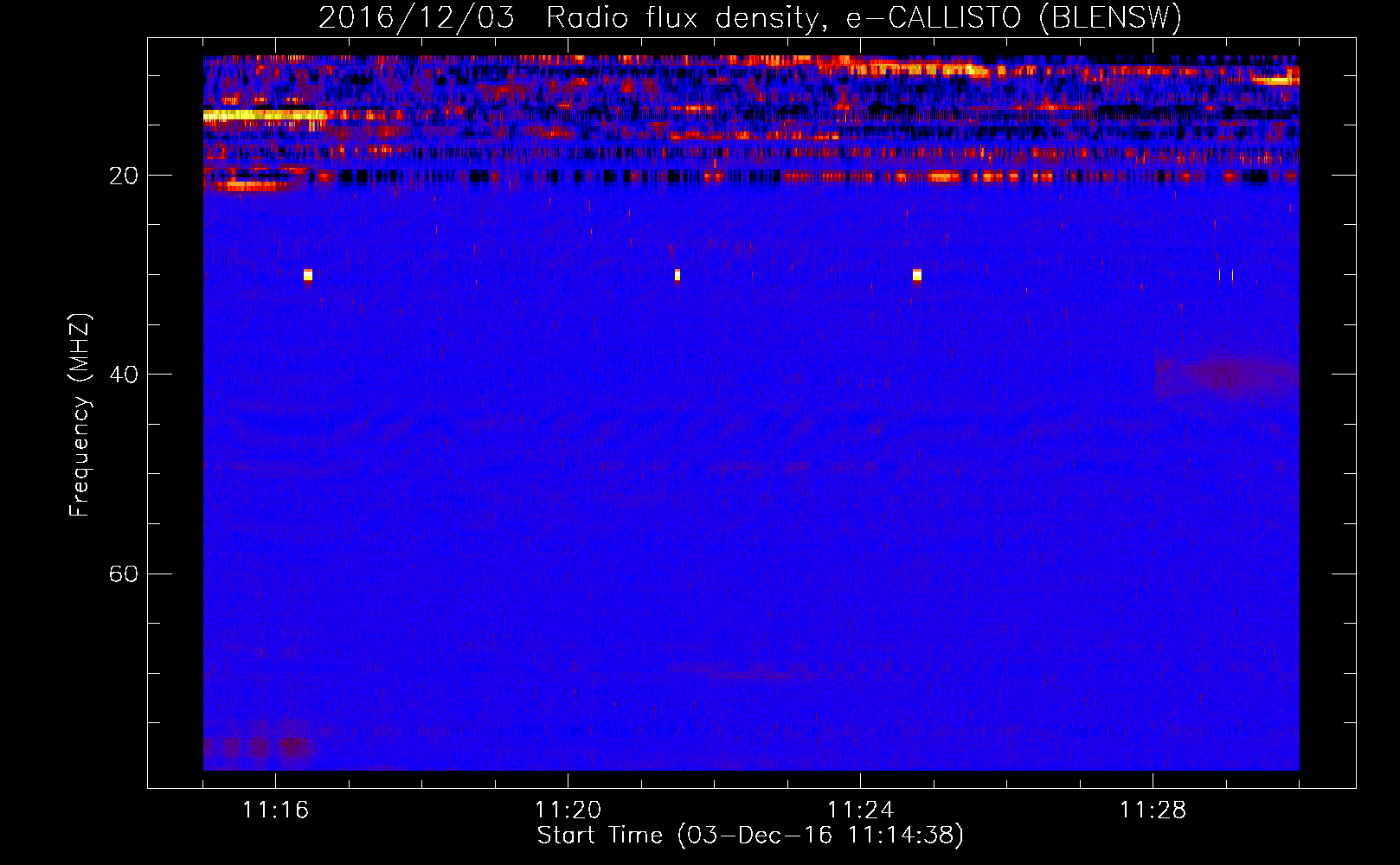
Task: Click the 11:24 time tick label
Action: tap(860, 811)
